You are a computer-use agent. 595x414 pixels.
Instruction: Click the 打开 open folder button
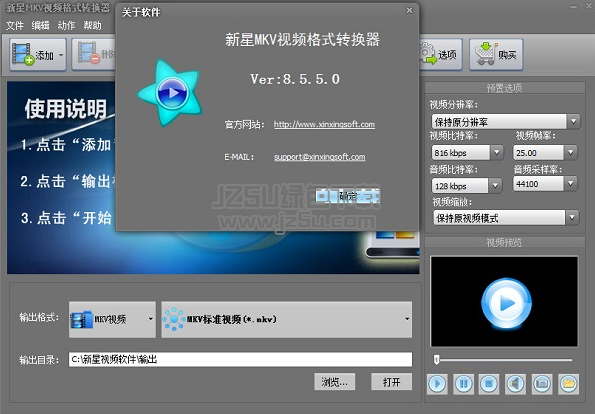[391, 382]
